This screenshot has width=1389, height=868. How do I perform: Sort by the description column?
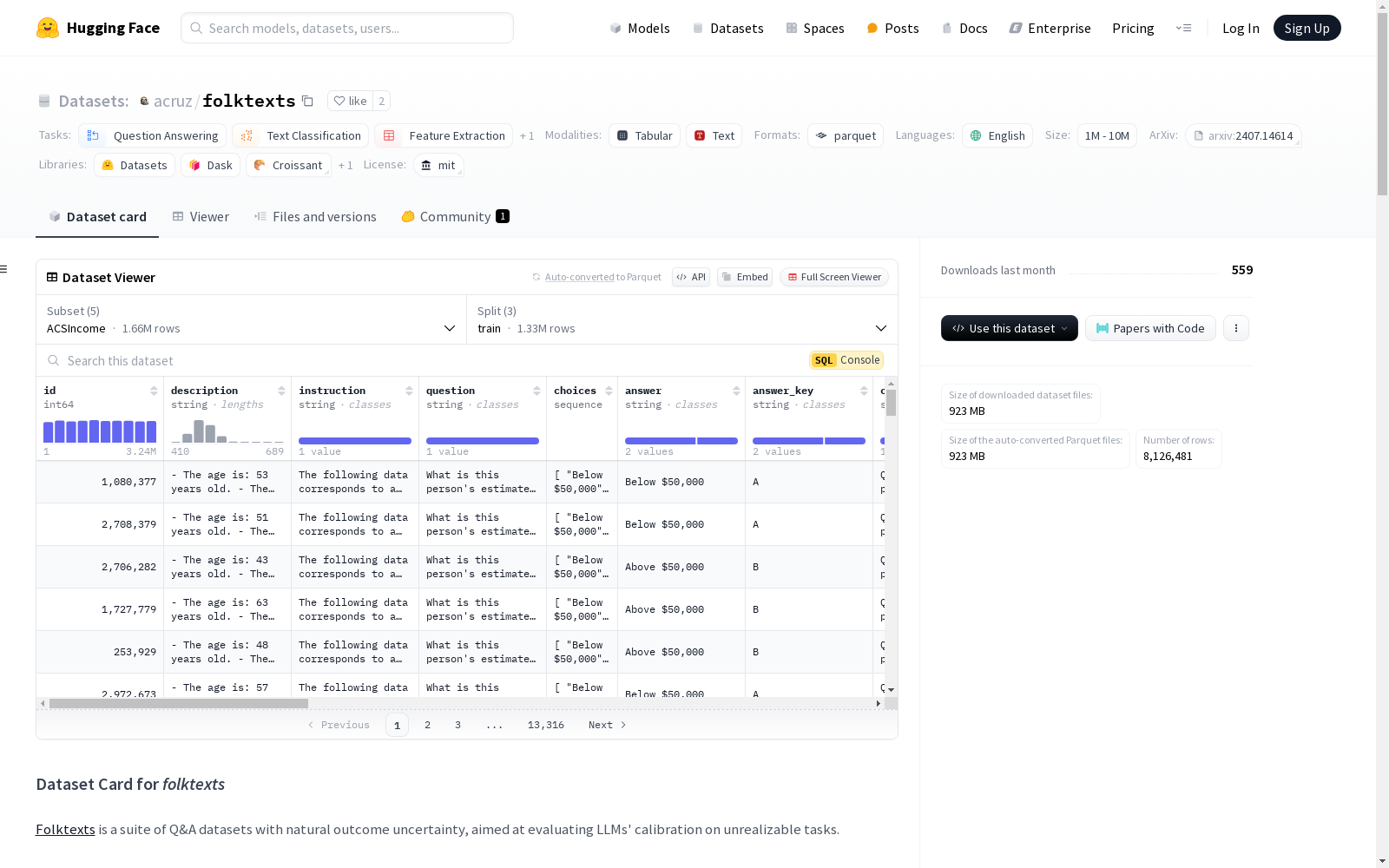(x=281, y=391)
